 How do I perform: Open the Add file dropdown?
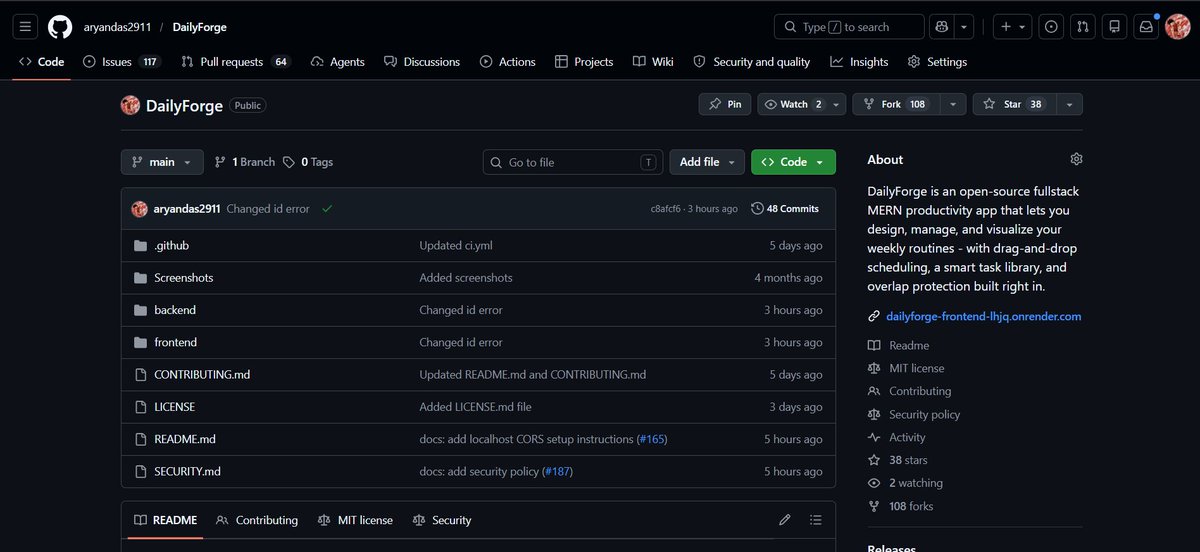pyautogui.click(x=707, y=162)
